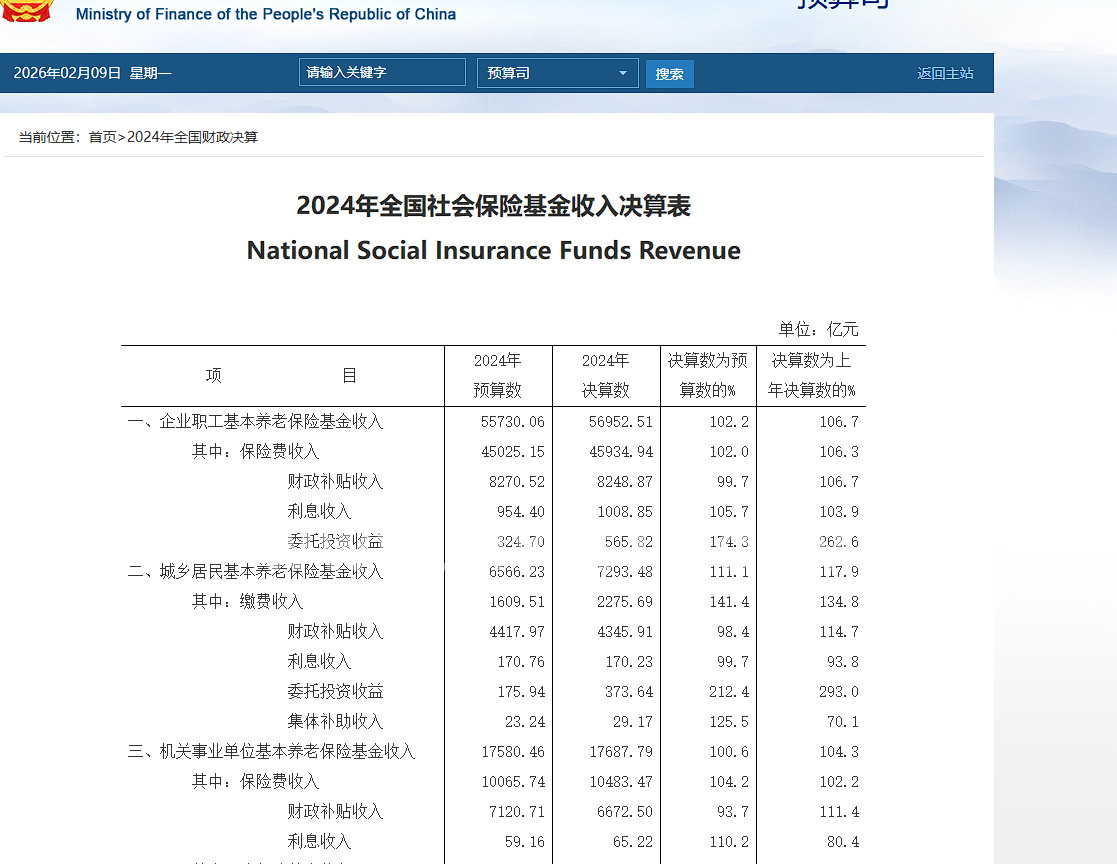The image size is (1117, 864).
Task: Click the date text 2026年02月09日
Action: pos(67,73)
